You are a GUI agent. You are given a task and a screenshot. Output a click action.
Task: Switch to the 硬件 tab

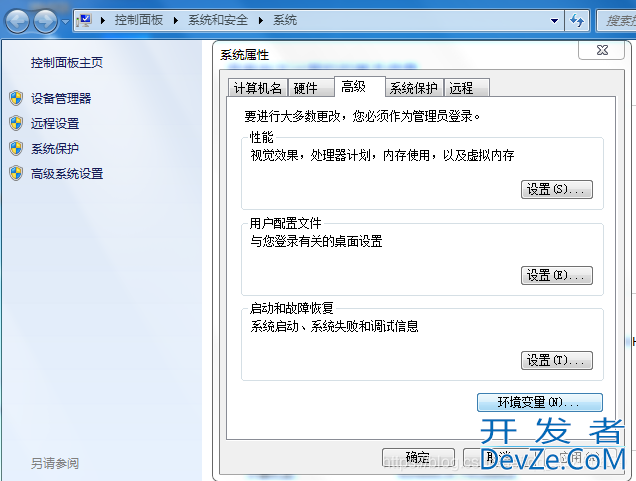click(x=306, y=88)
